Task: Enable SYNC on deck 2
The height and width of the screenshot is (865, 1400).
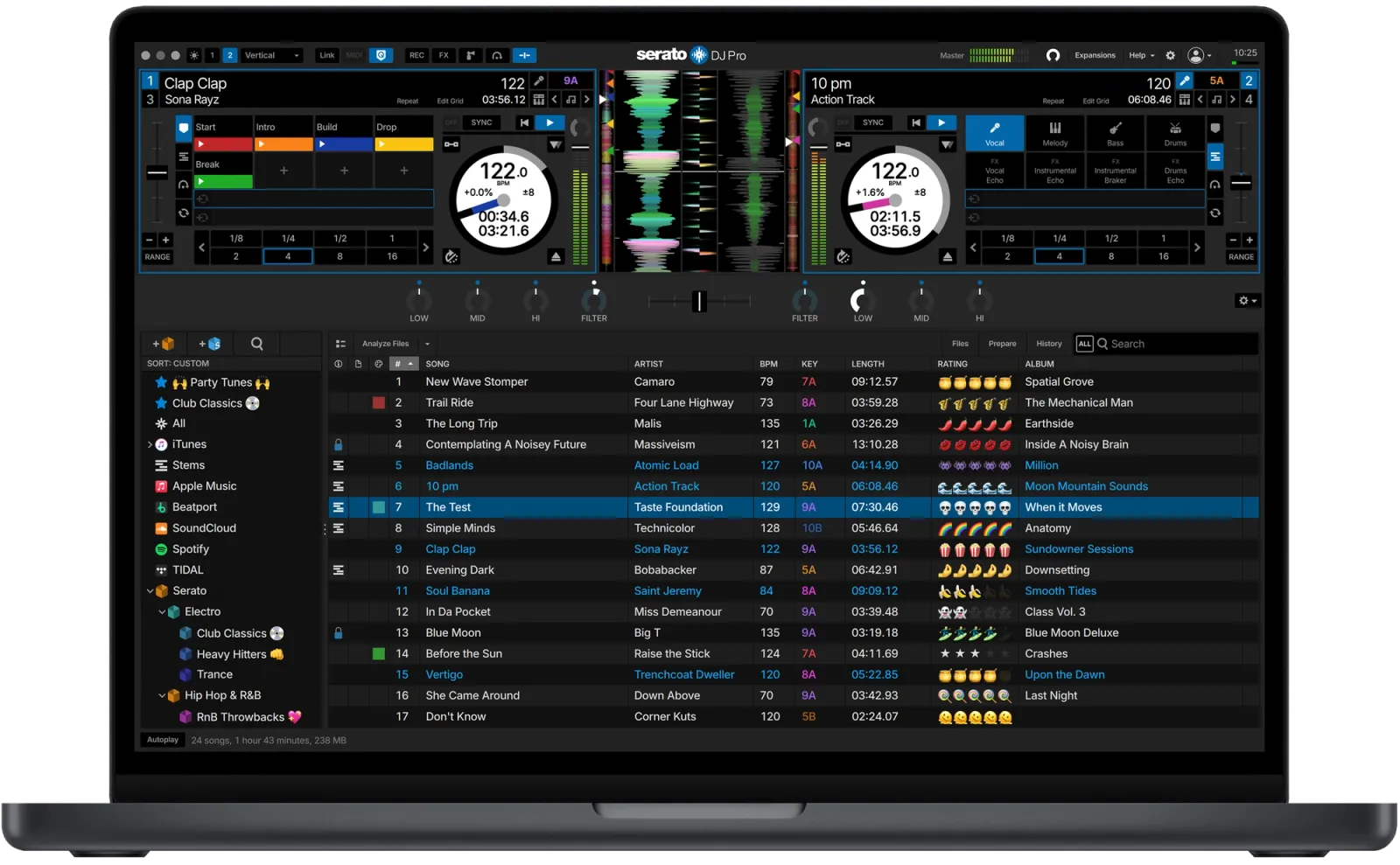Action: point(873,123)
